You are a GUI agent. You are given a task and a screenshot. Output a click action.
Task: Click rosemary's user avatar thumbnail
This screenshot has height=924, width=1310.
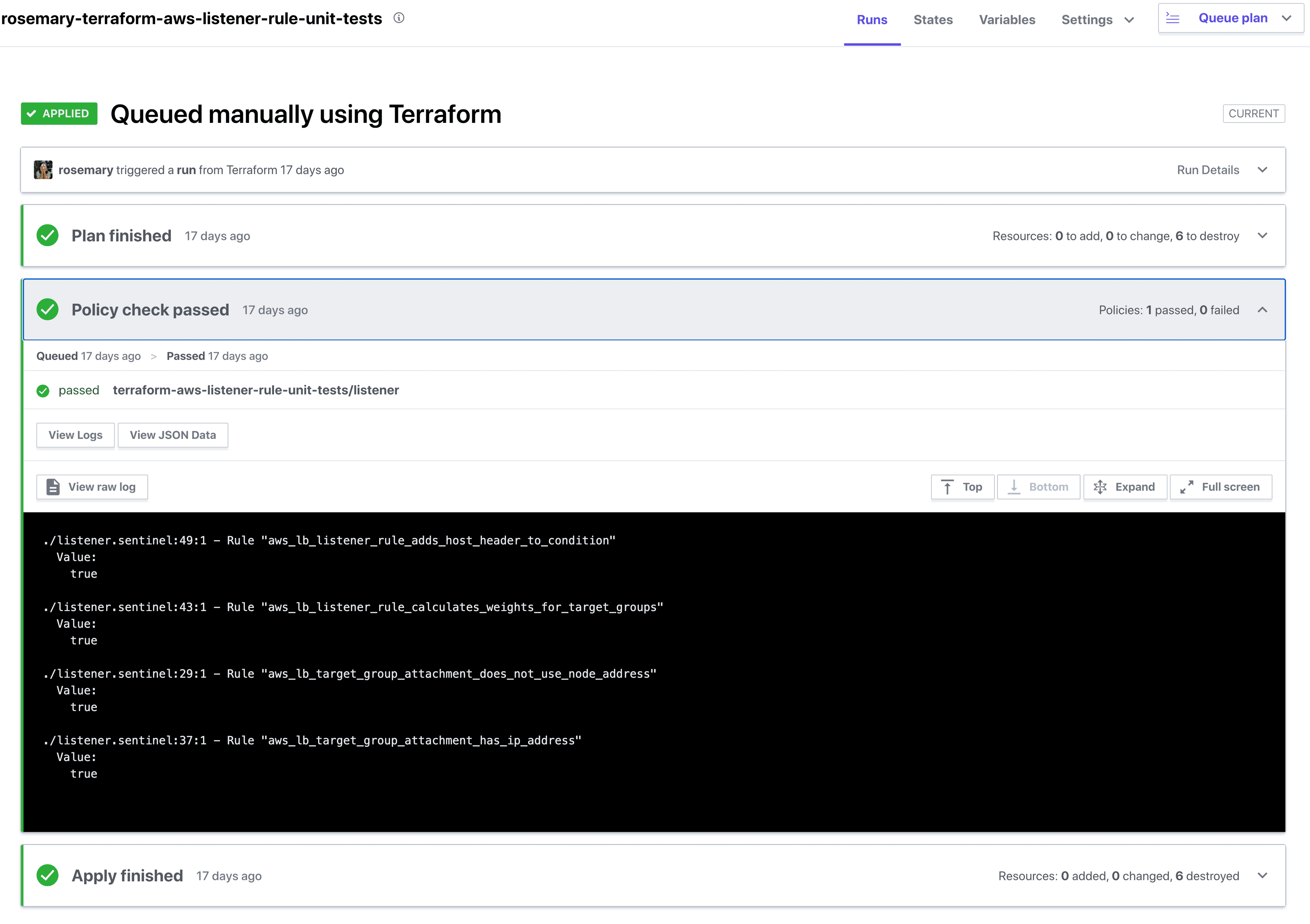point(43,170)
